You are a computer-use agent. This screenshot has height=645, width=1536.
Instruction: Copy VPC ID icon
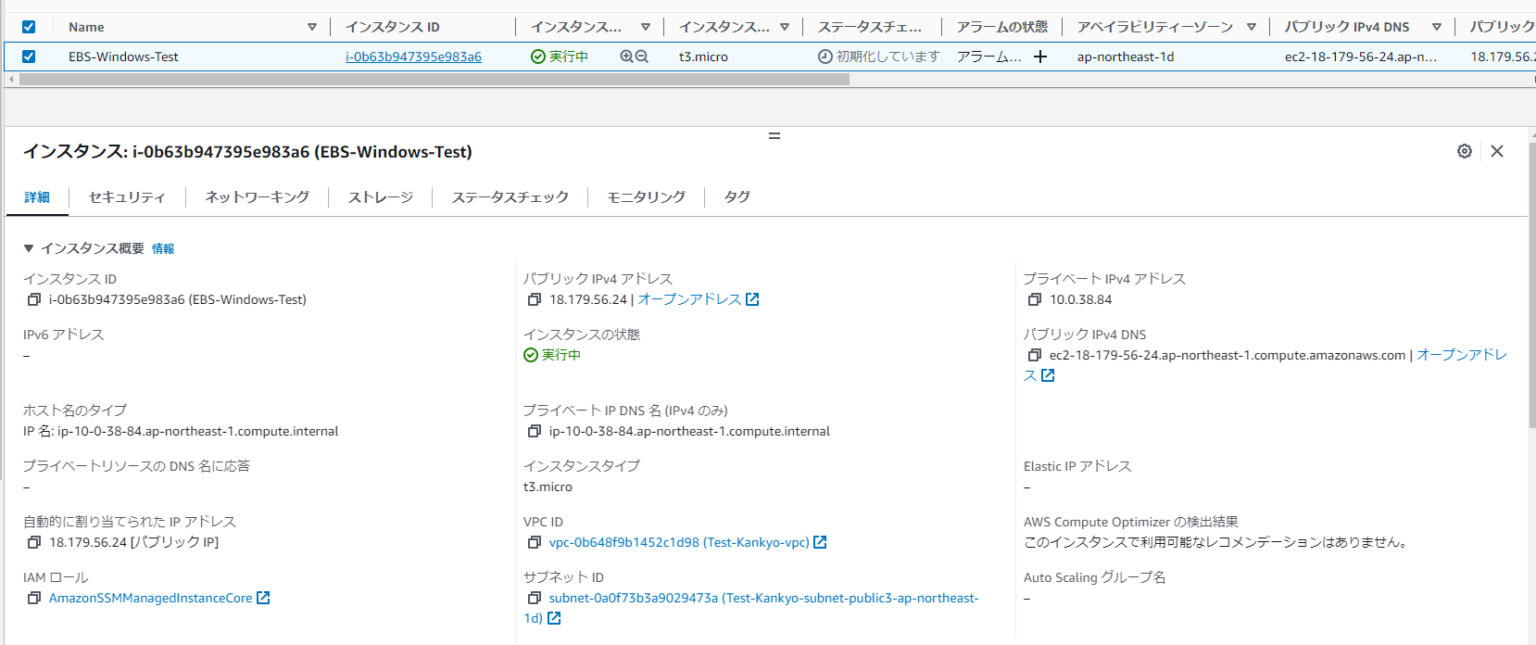(x=534, y=542)
